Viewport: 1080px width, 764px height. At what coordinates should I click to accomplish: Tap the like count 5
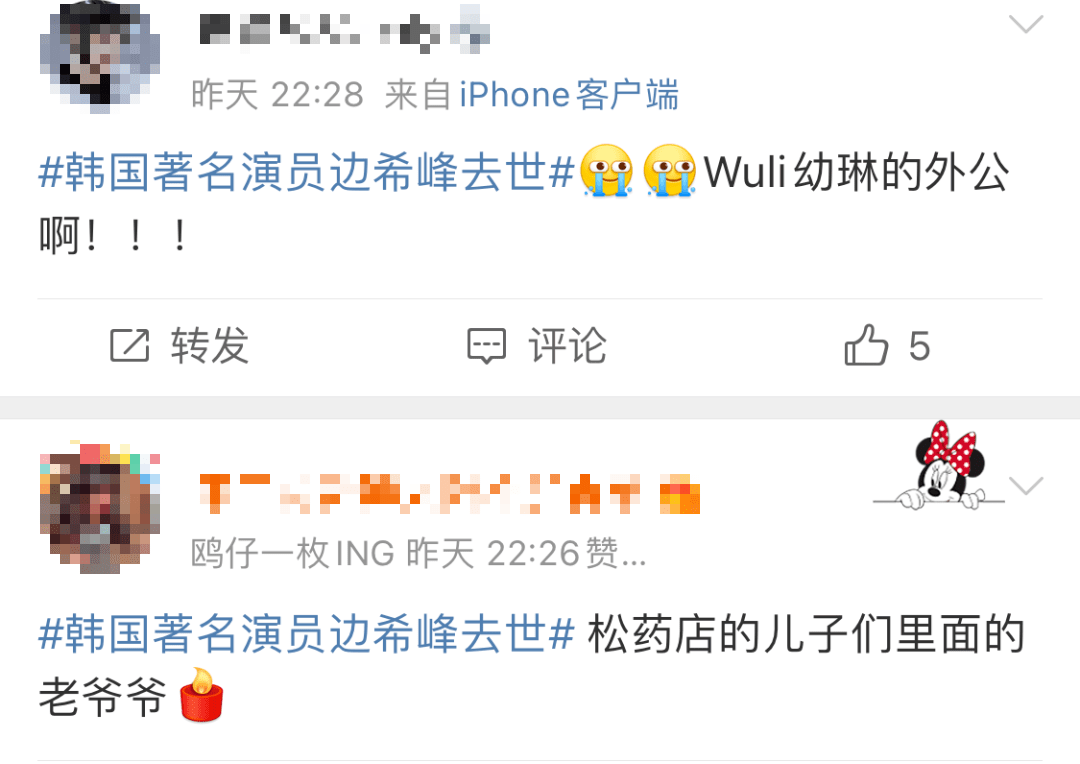click(920, 346)
